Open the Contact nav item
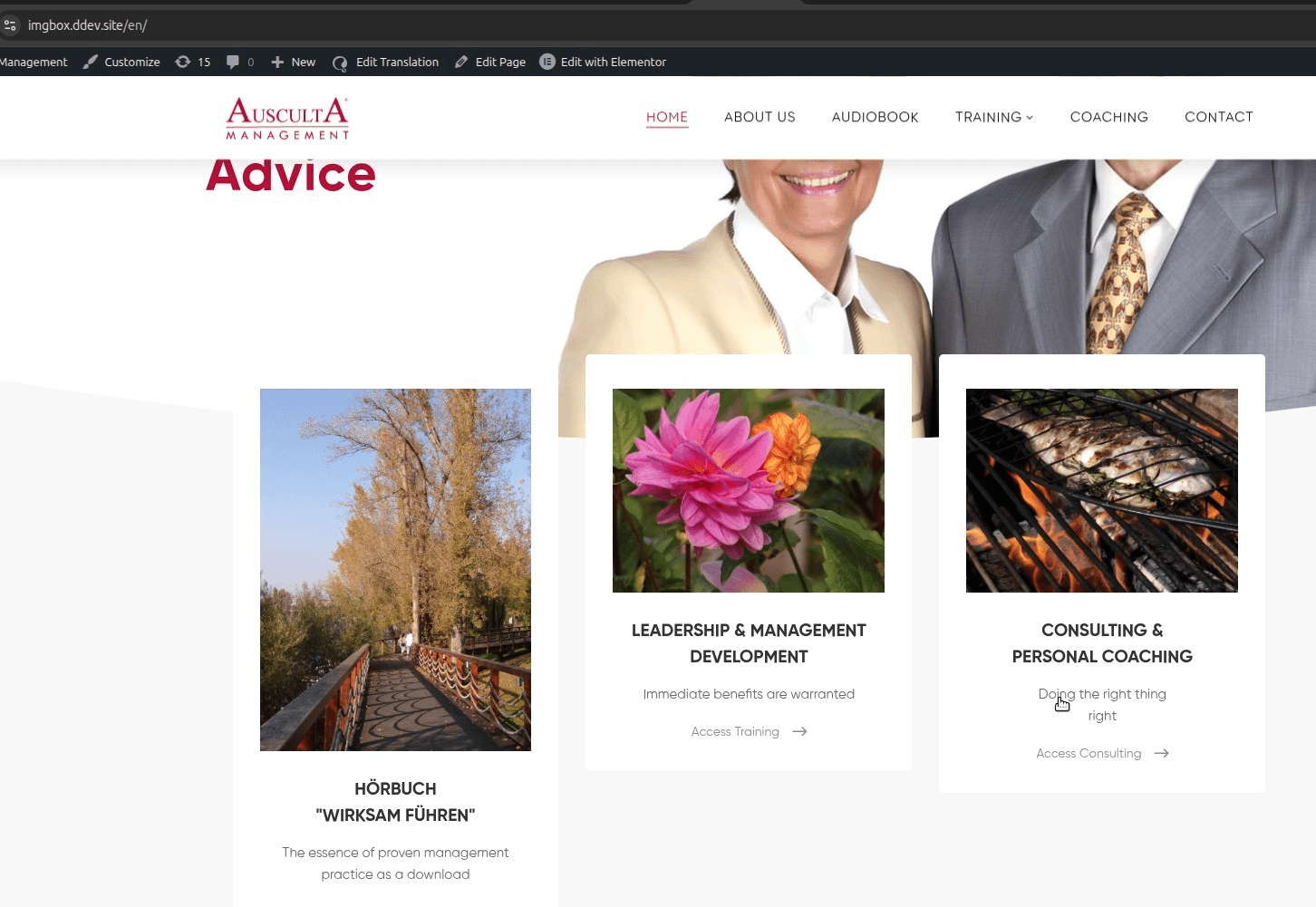The width and height of the screenshot is (1316, 907). 1219,117
